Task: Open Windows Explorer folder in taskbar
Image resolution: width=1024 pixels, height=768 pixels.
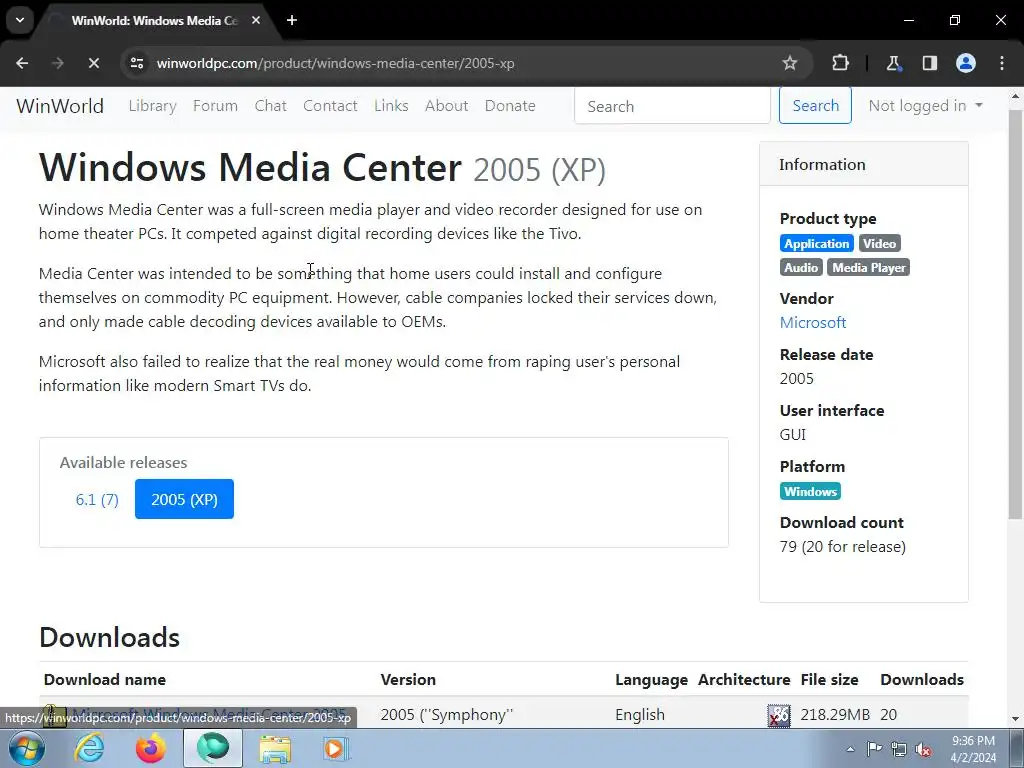Action: pos(275,748)
